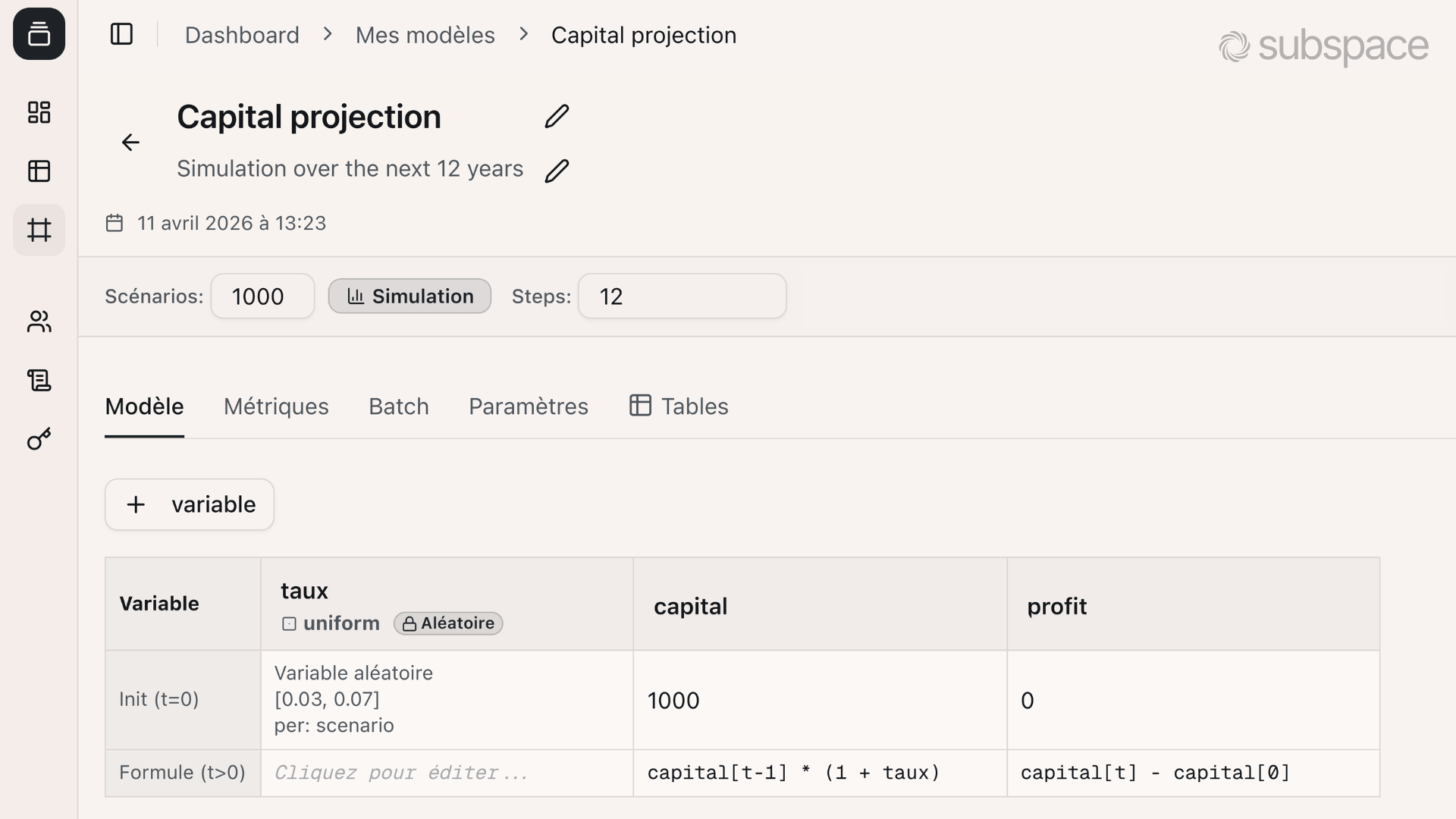1456x819 pixels.
Task: Toggle the Simulation mode button
Action: [x=409, y=296]
